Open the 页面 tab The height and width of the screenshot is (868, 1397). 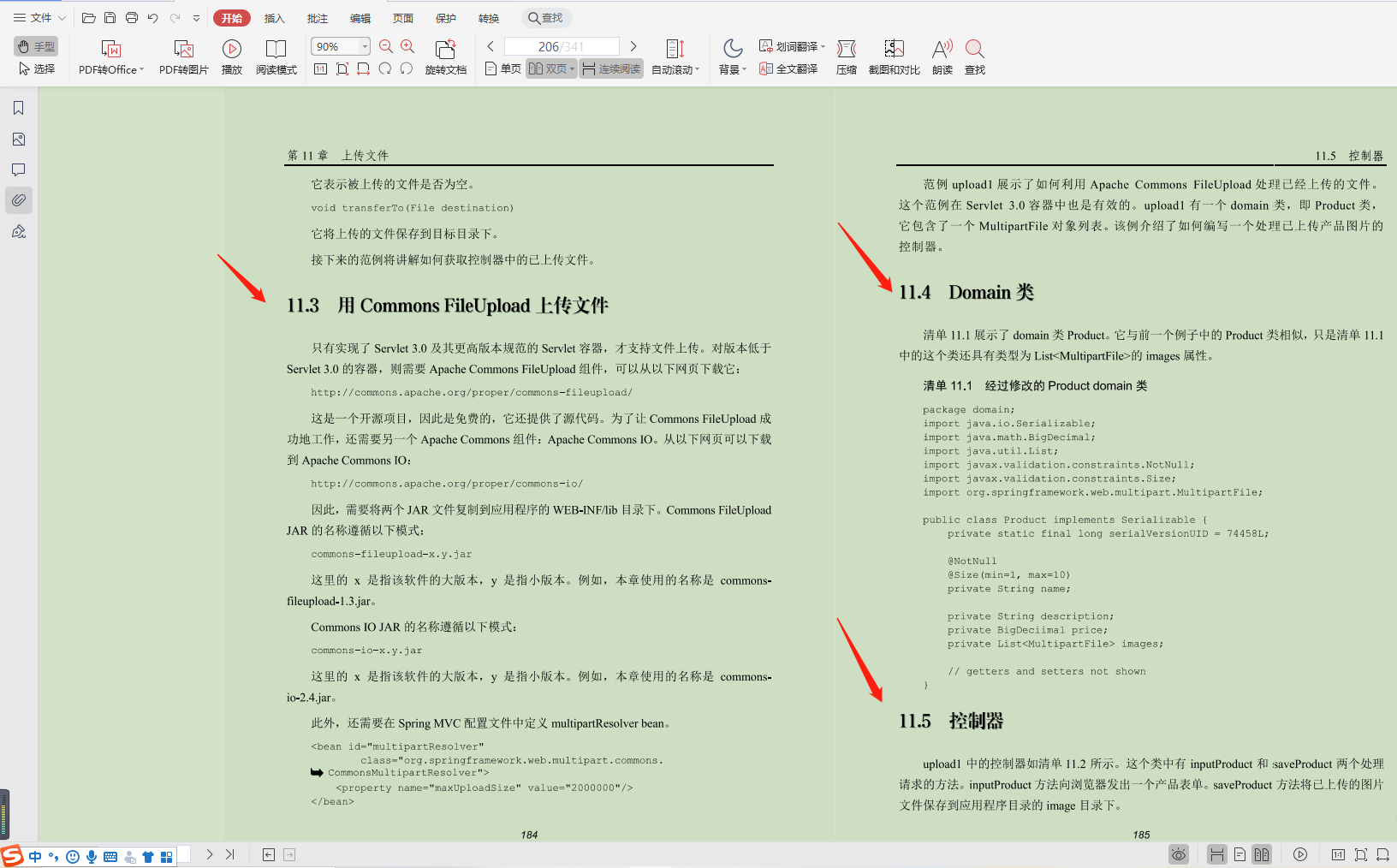click(x=403, y=18)
